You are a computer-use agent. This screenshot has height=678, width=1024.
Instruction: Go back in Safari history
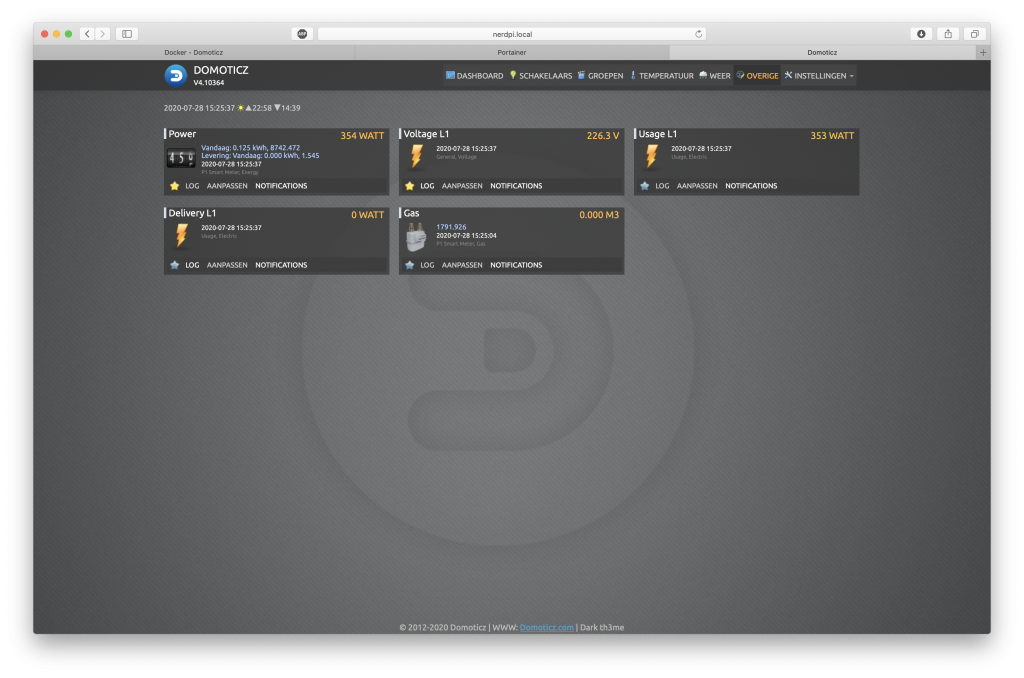pos(88,34)
